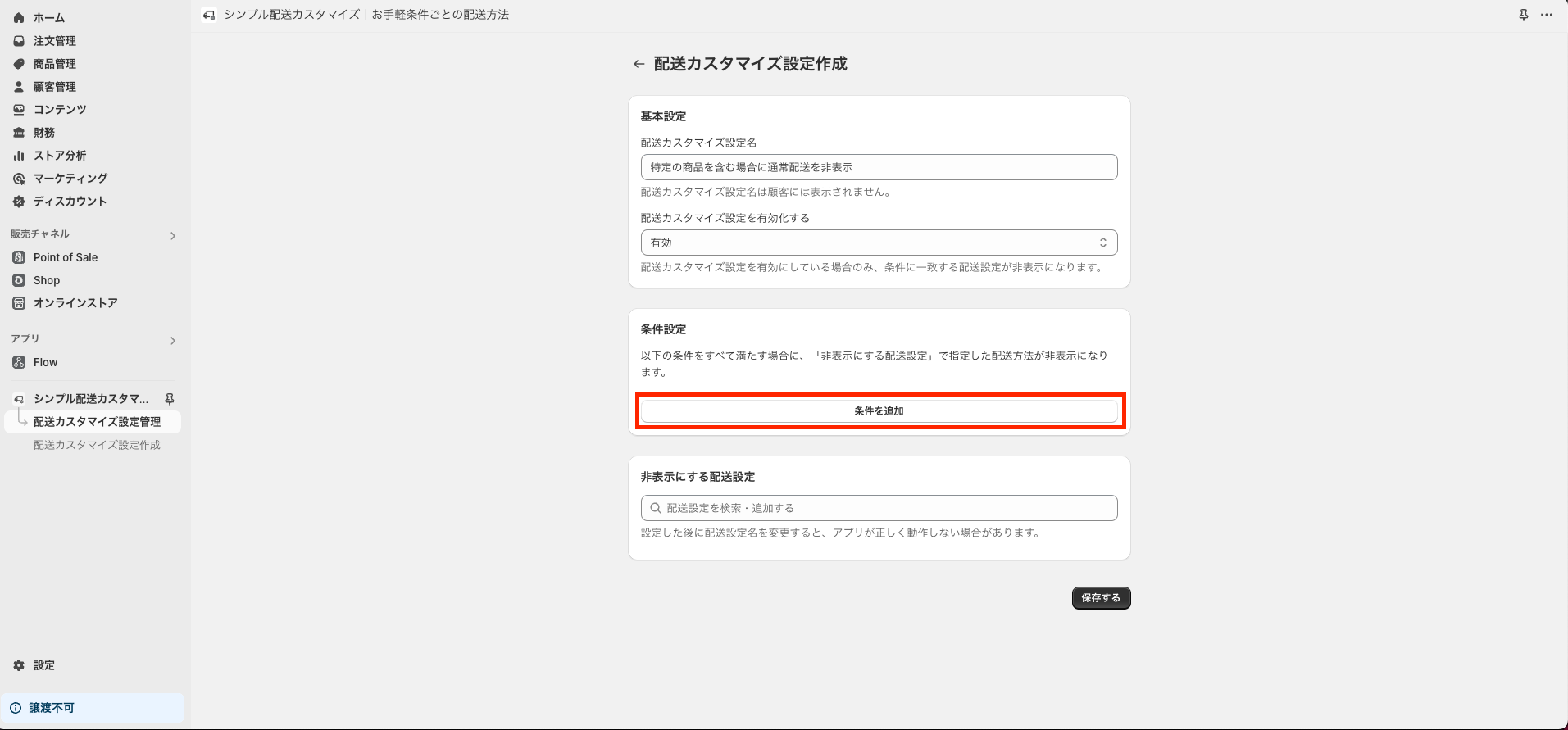Click the コンテンツ icon in sidebar
Screen dimensions: 1568x730
(x=19, y=110)
